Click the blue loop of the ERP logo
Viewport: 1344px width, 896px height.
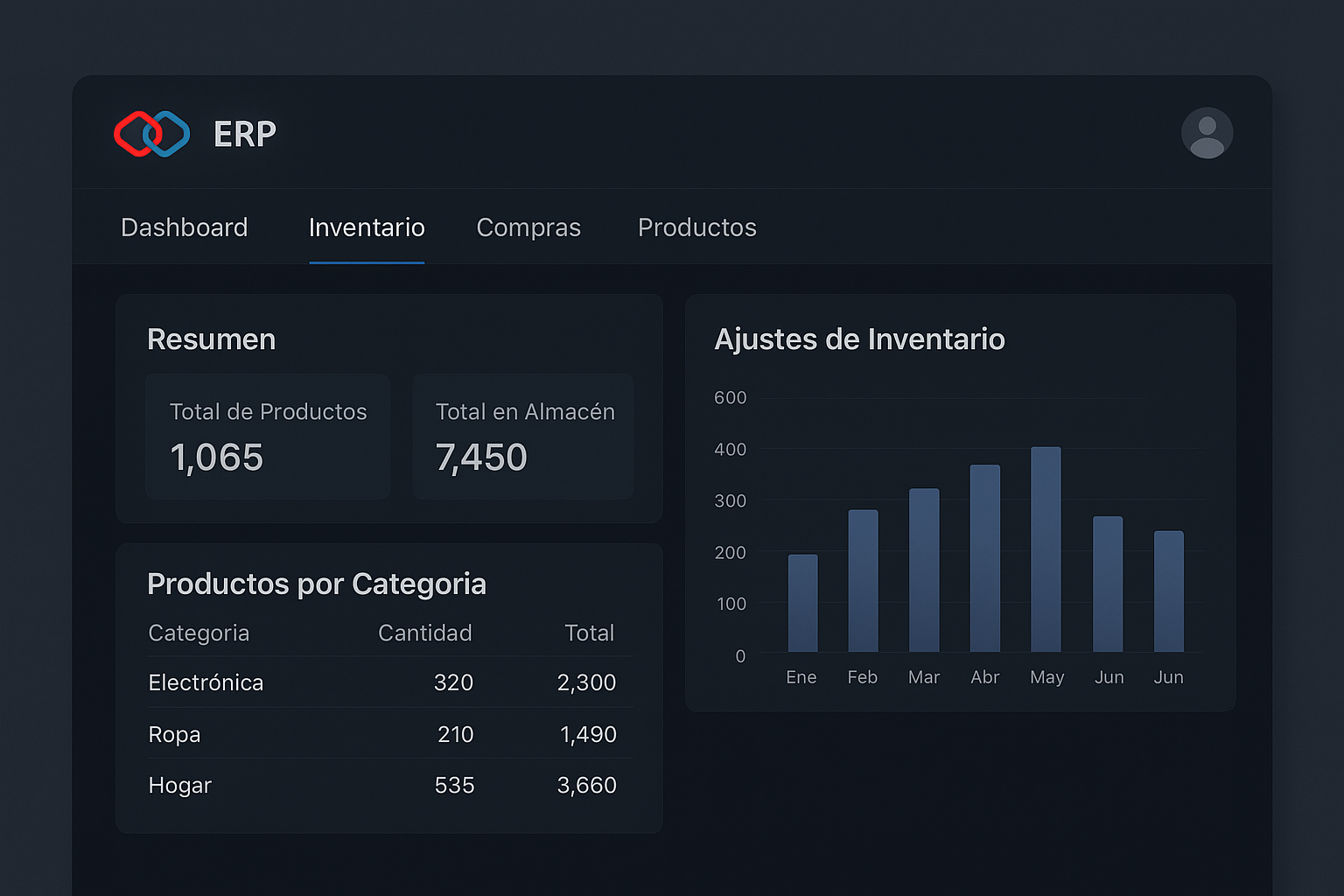168,133
